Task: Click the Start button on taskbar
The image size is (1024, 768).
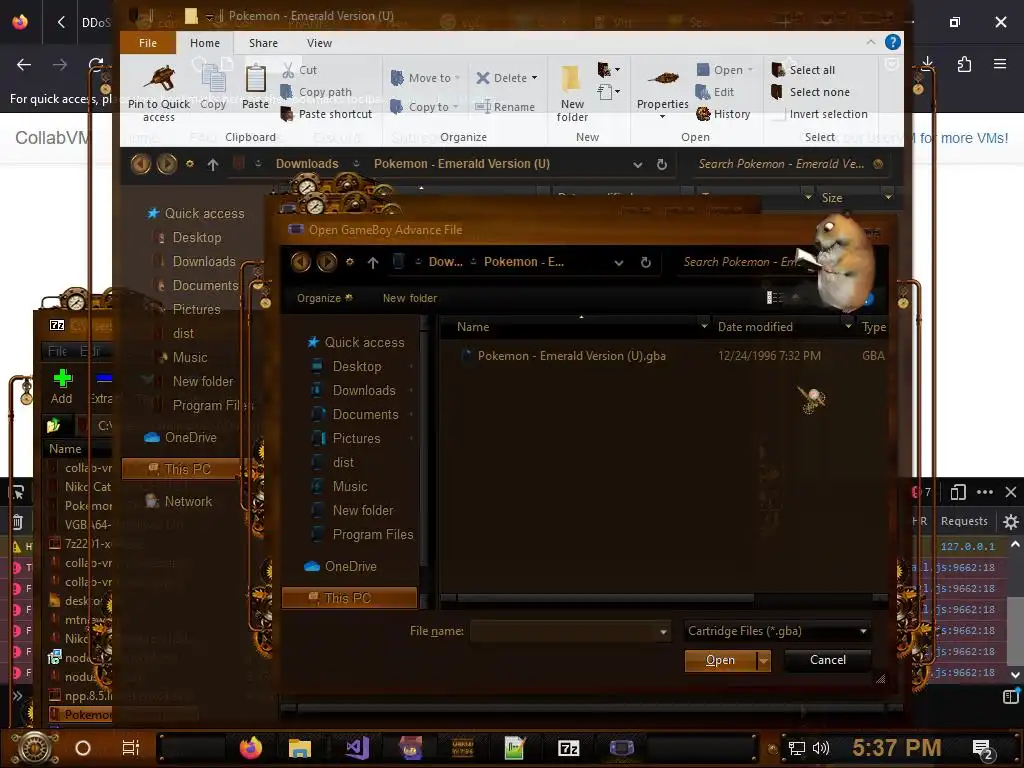Action: coord(33,748)
